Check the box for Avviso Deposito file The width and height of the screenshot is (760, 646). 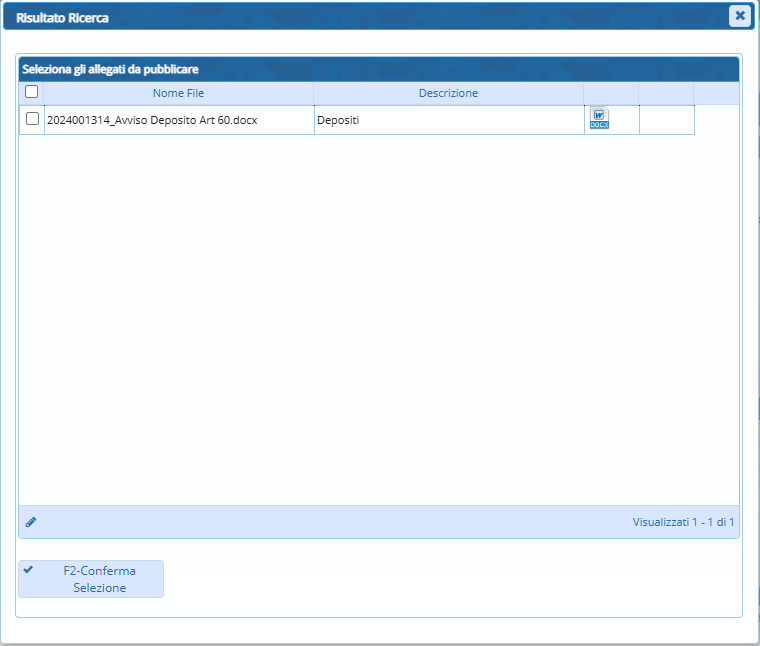click(32, 119)
